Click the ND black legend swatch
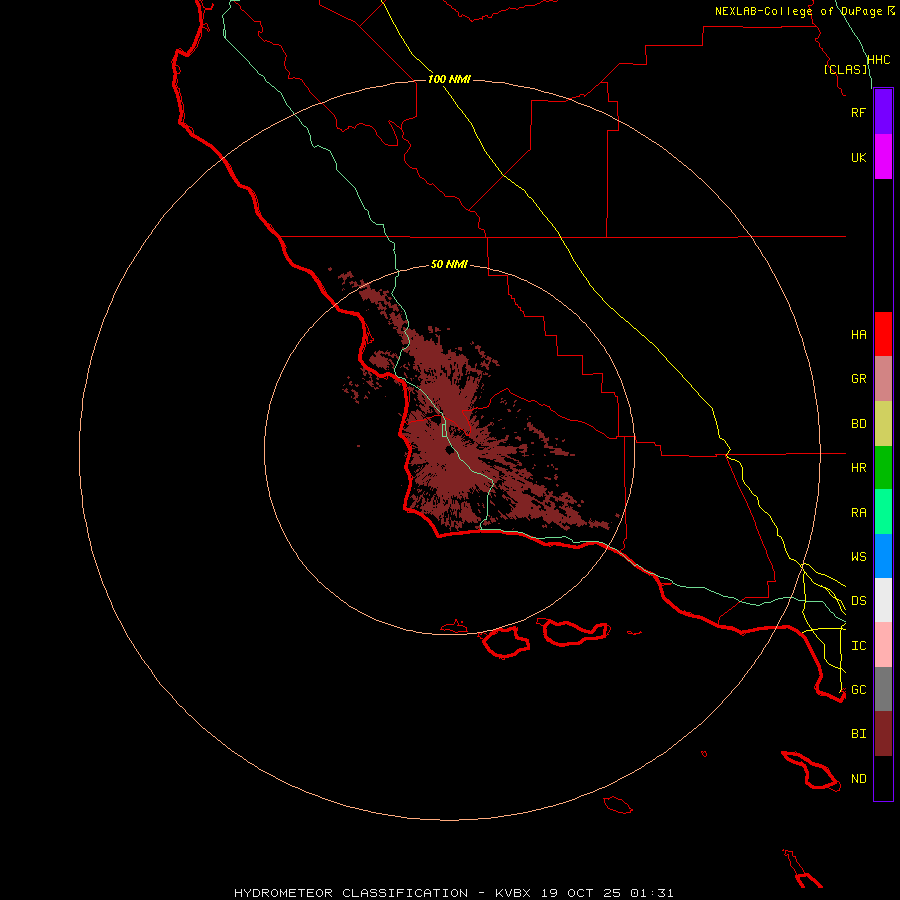This screenshot has width=900, height=900. (x=883, y=778)
